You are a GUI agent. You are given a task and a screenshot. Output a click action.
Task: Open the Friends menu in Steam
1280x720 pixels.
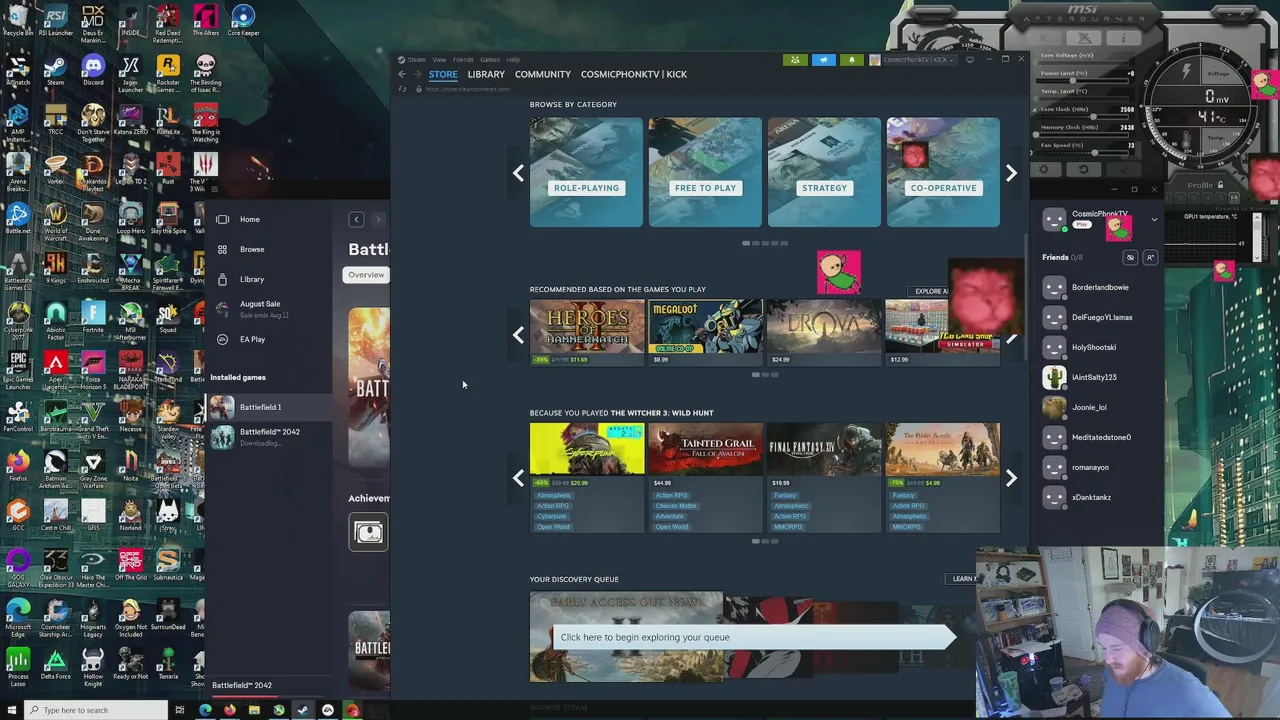463,60
